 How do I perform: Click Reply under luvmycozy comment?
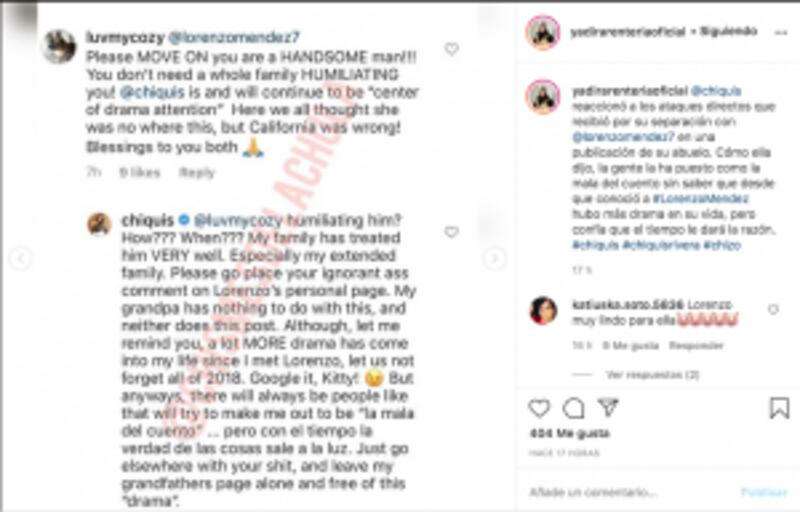tap(197, 172)
